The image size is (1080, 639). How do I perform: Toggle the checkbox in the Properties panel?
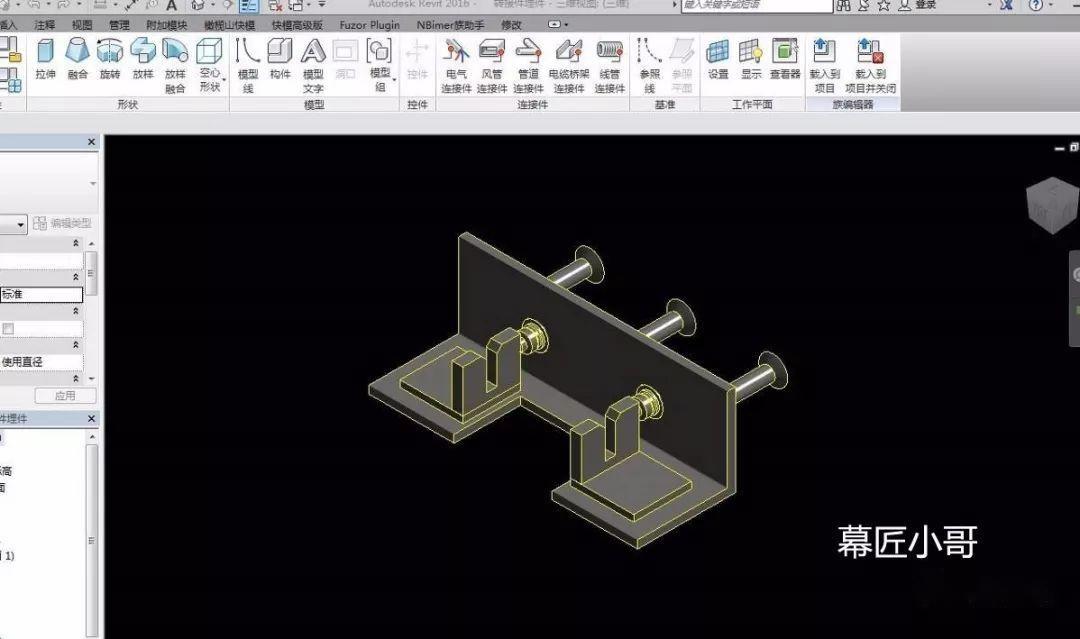click(8, 329)
